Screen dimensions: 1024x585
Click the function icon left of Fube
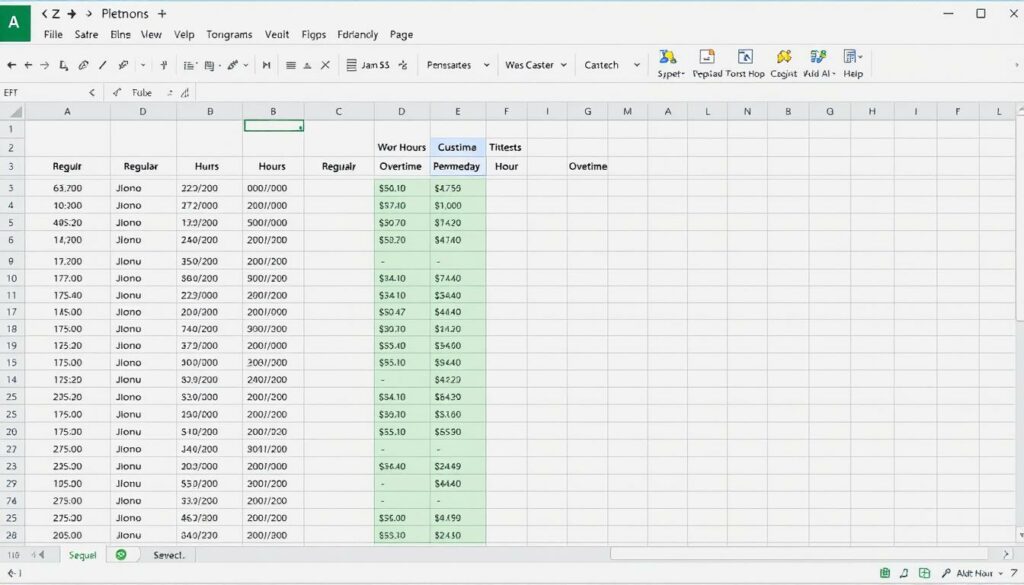[117, 93]
